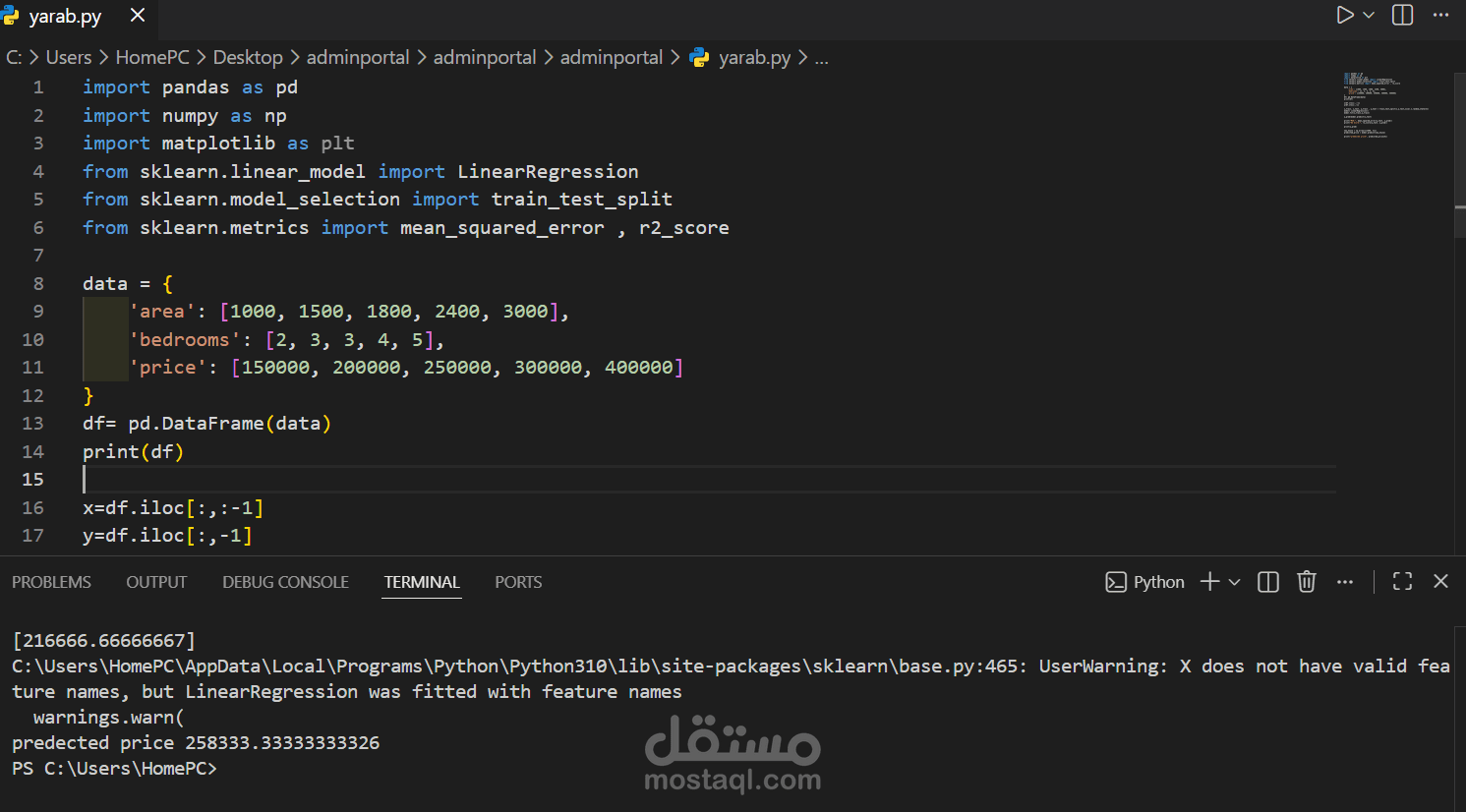Image resolution: width=1466 pixels, height=812 pixels.
Task: Click 'Python' label in terminal toolbar
Action: pyautogui.click(x=1159, y=582)
